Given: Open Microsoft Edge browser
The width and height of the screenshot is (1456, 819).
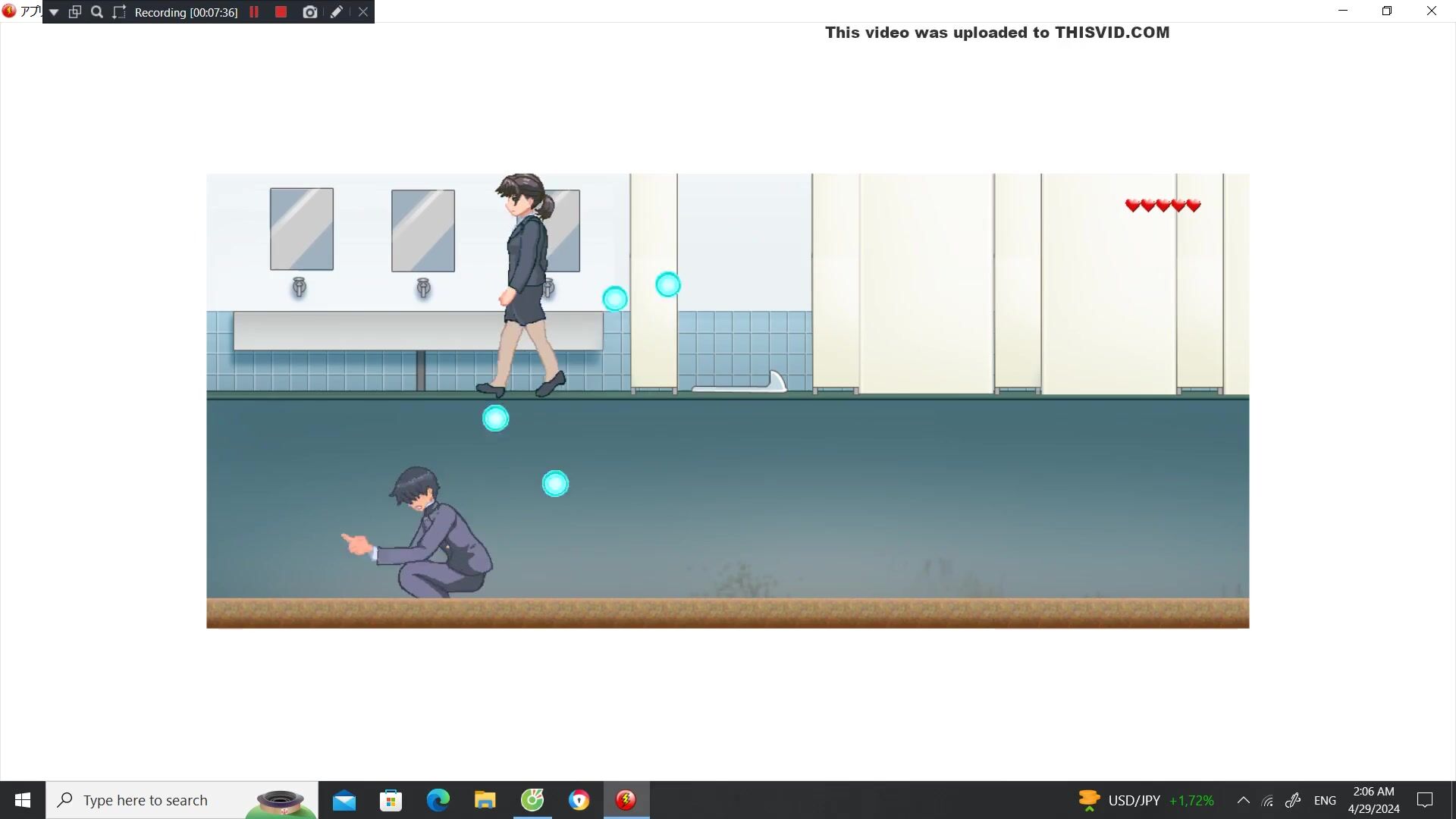Looking at the screenshot, I should click(438, 800).
